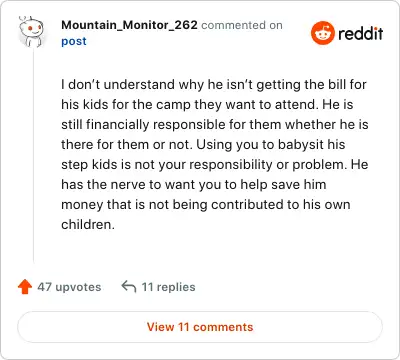Click the reply arrow icon
This screenshot has width=400, height=360.
point(129,286)
